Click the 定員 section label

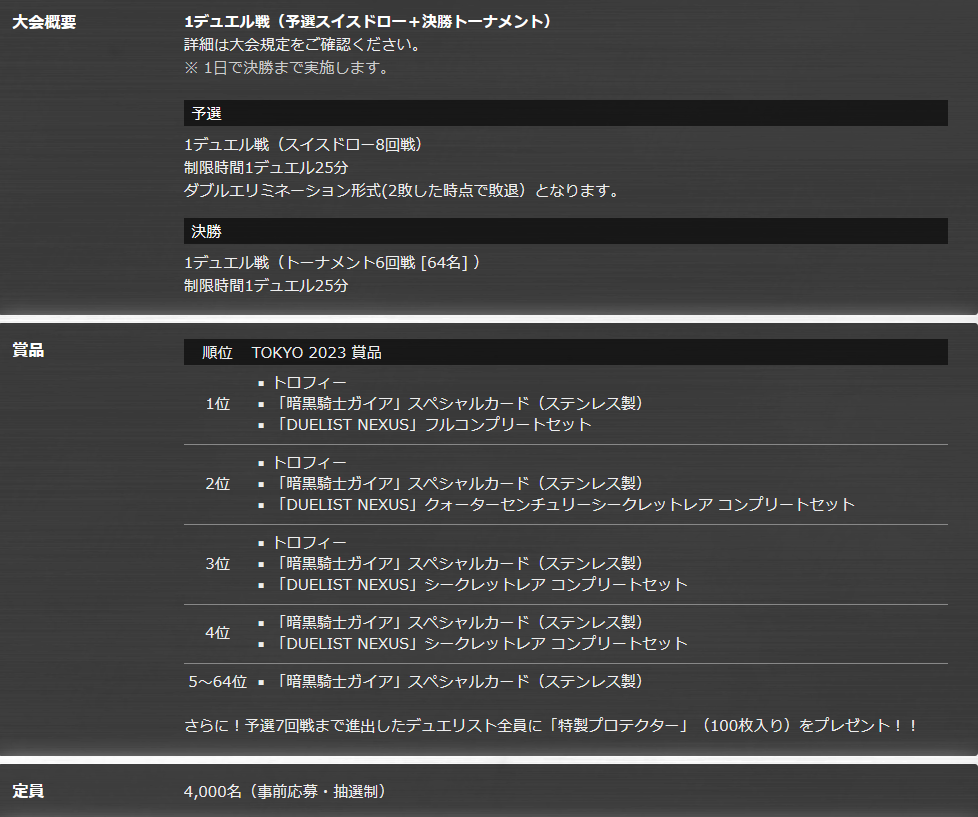(x=28, y=791)
